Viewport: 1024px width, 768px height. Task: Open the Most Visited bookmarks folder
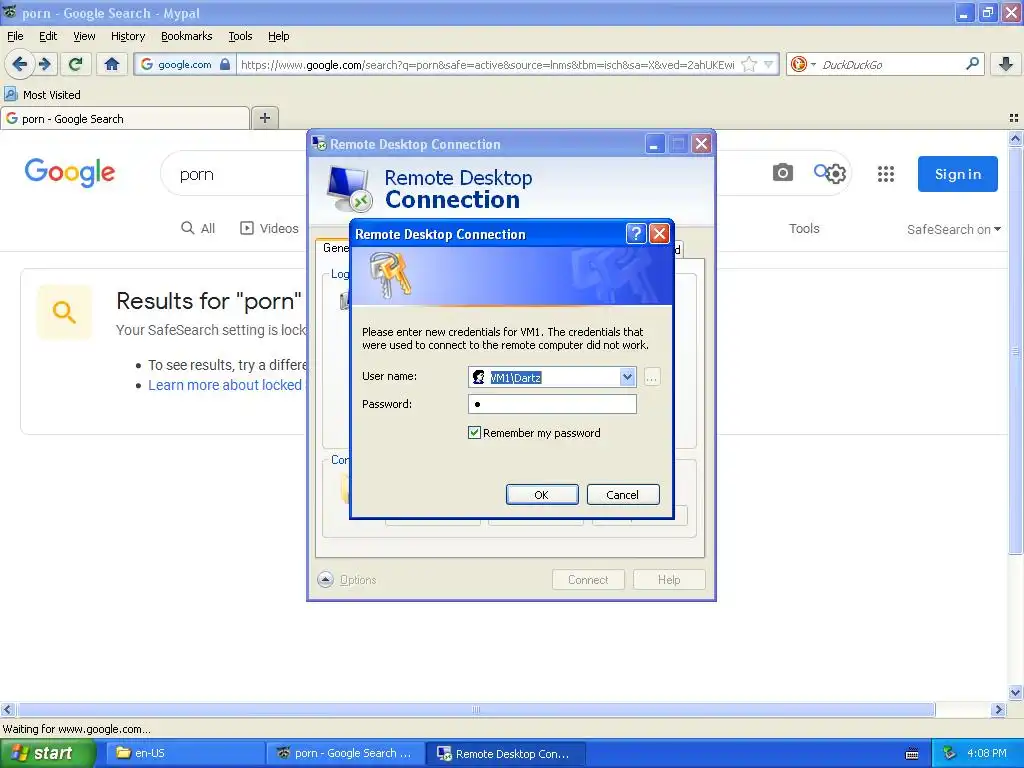42,95
